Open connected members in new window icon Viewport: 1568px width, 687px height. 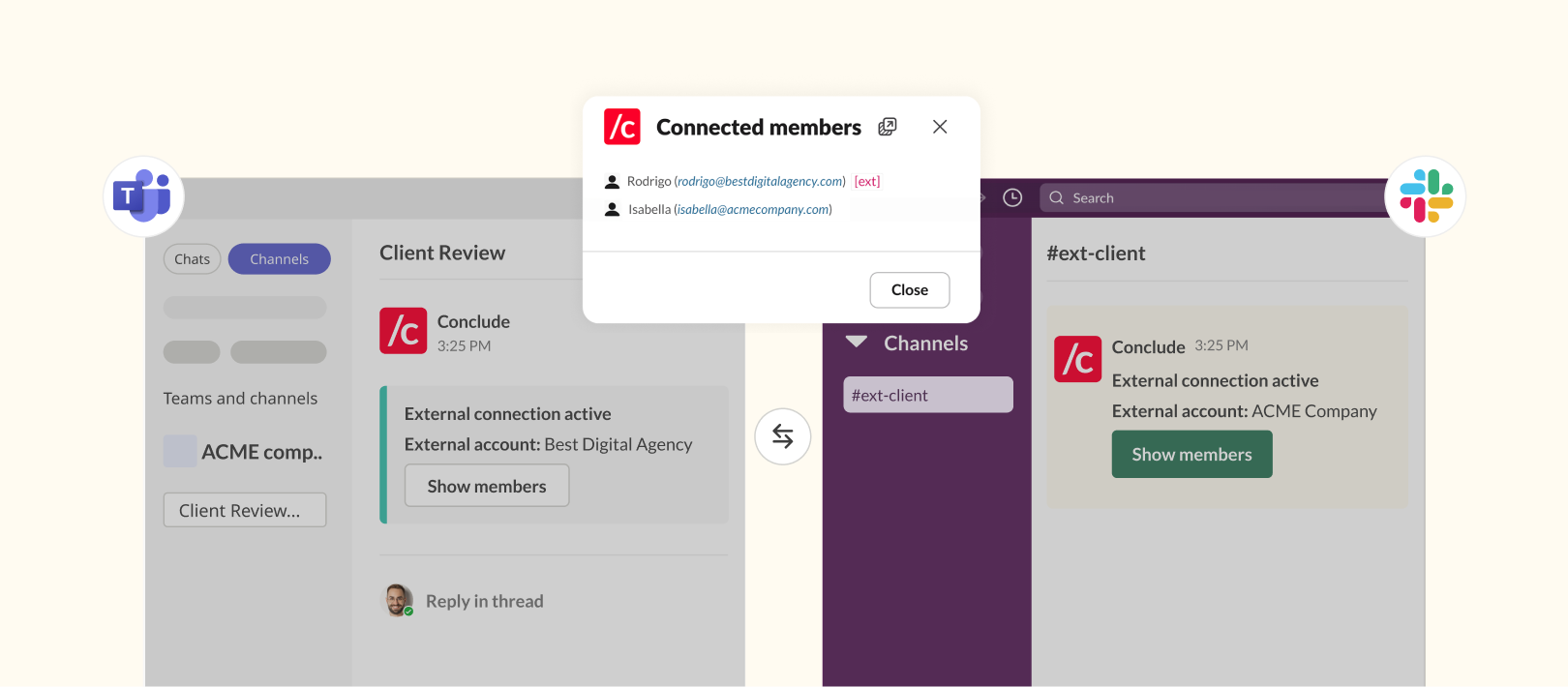point(888,127)
